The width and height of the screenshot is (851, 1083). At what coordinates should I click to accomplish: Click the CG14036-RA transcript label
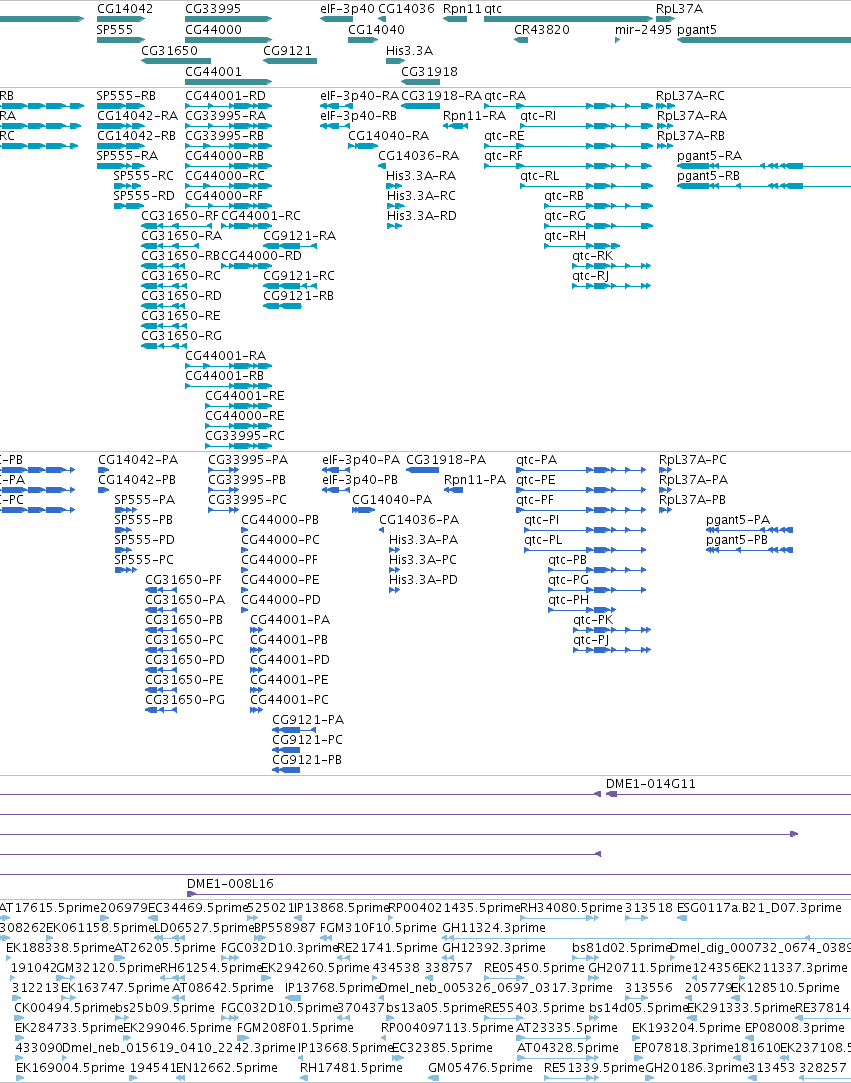click(419, 155)
